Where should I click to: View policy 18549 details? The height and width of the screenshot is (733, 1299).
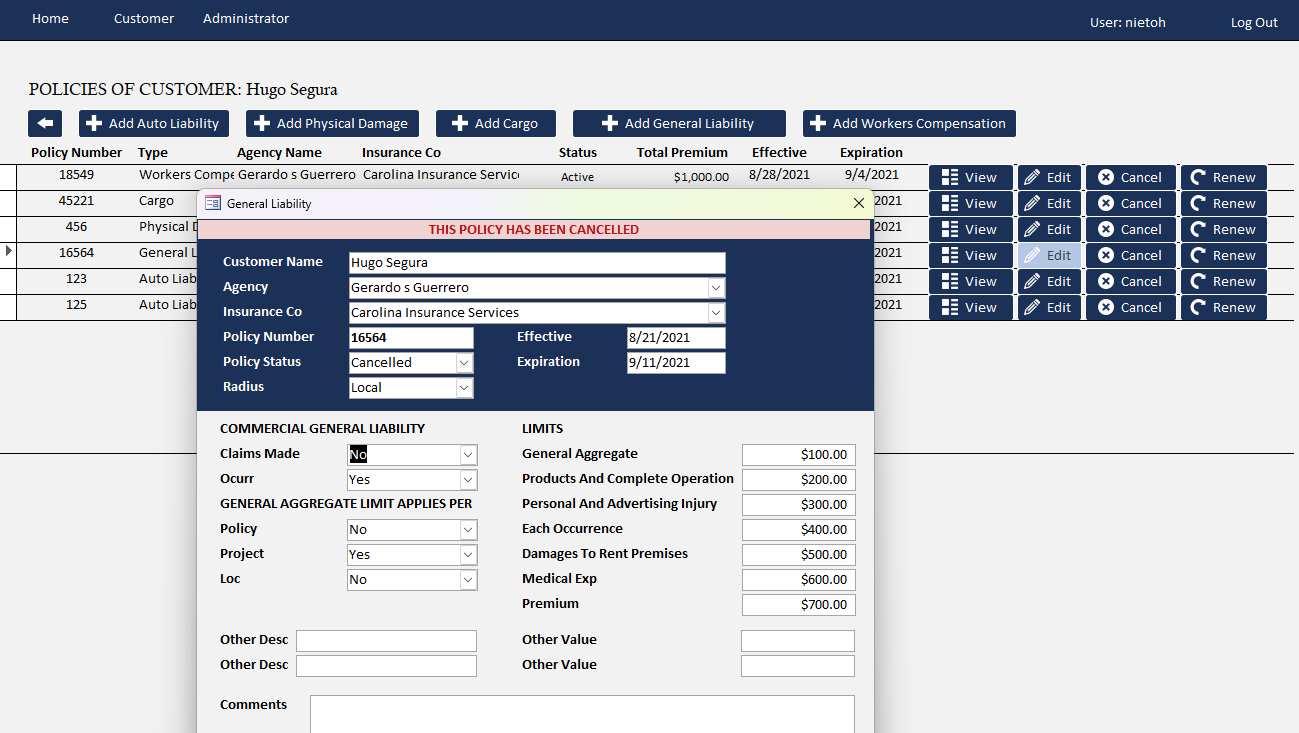(970, 177)
